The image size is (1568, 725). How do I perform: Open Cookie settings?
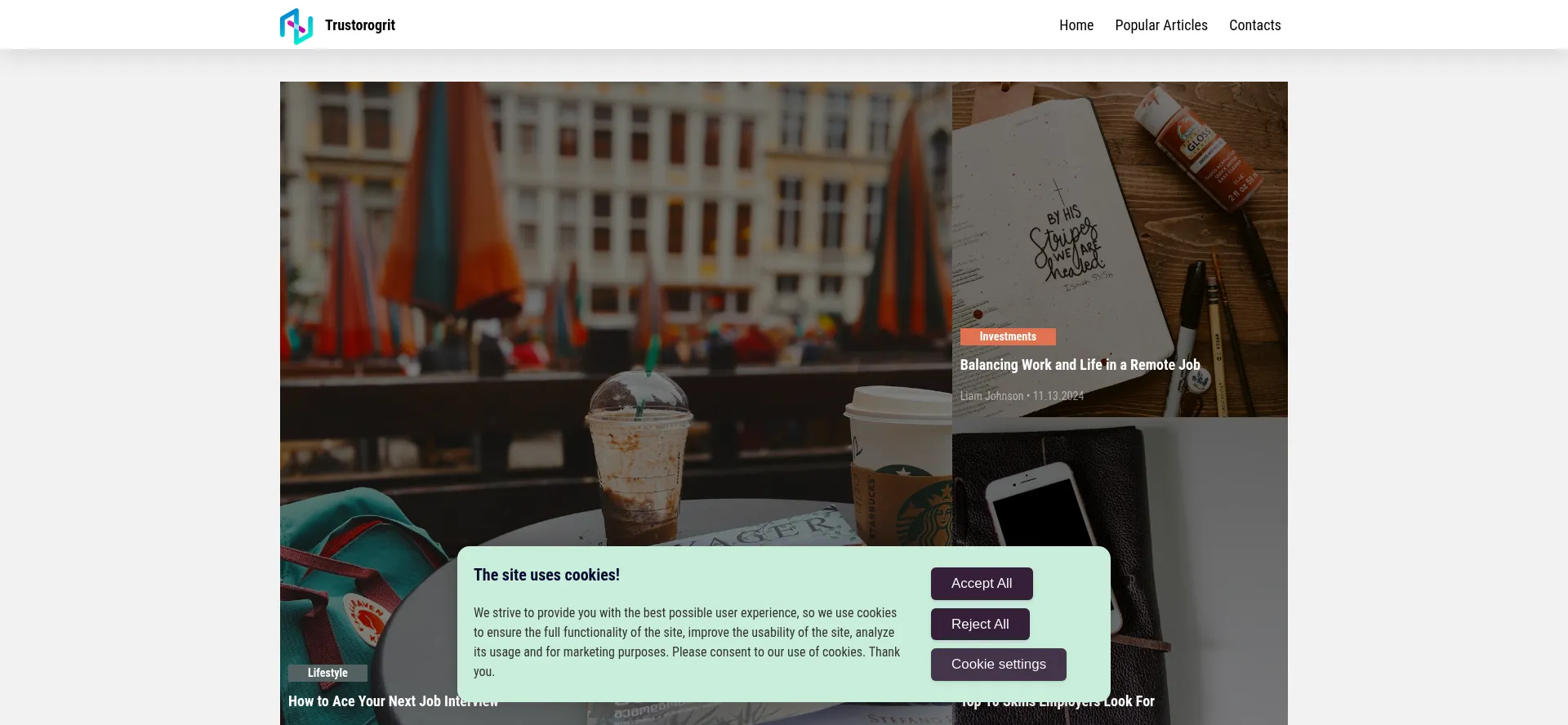(998, 665)
